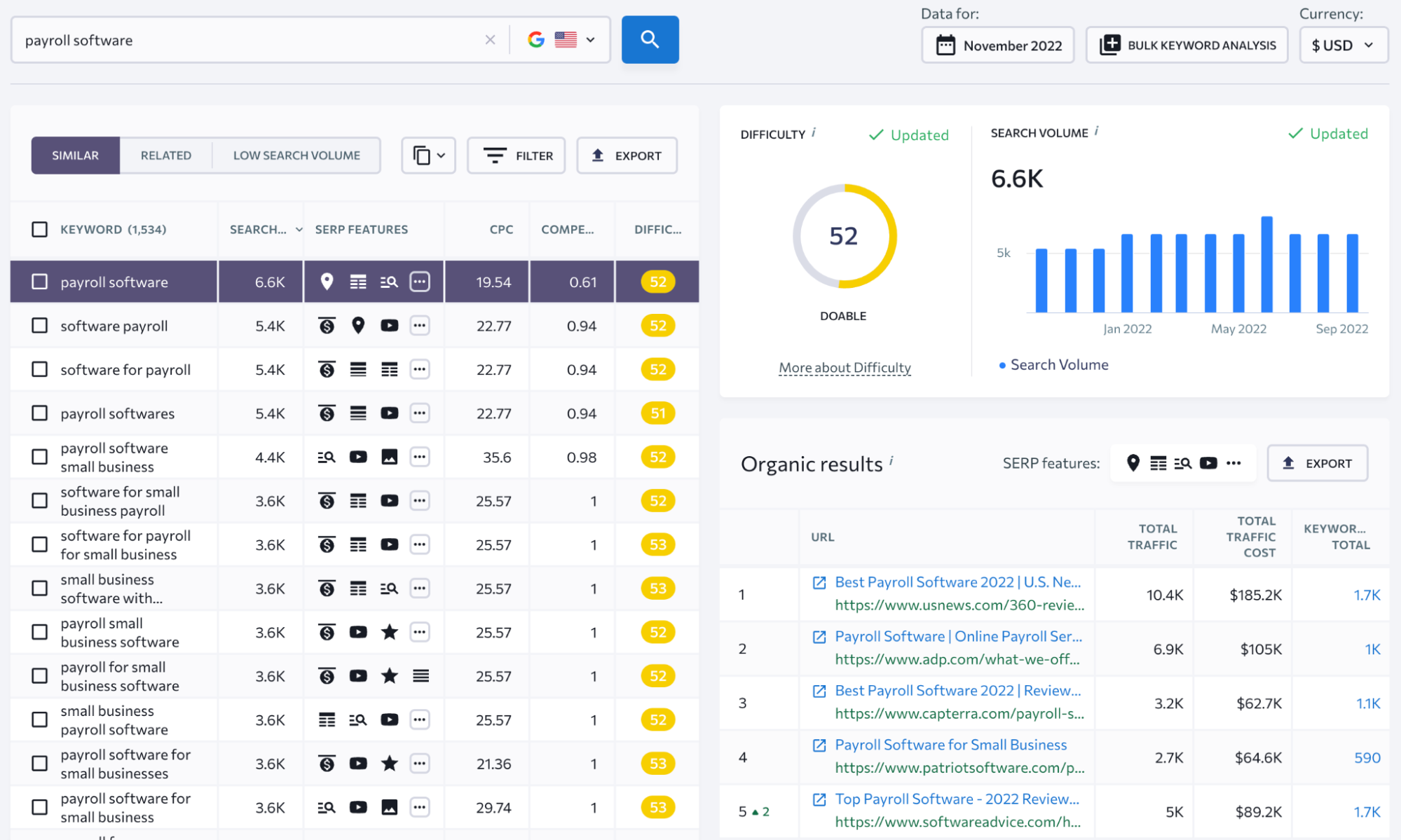Check the small business payroll software row
The height and width of the screenshot is (840, 1401).
click(x=40, y=719)
